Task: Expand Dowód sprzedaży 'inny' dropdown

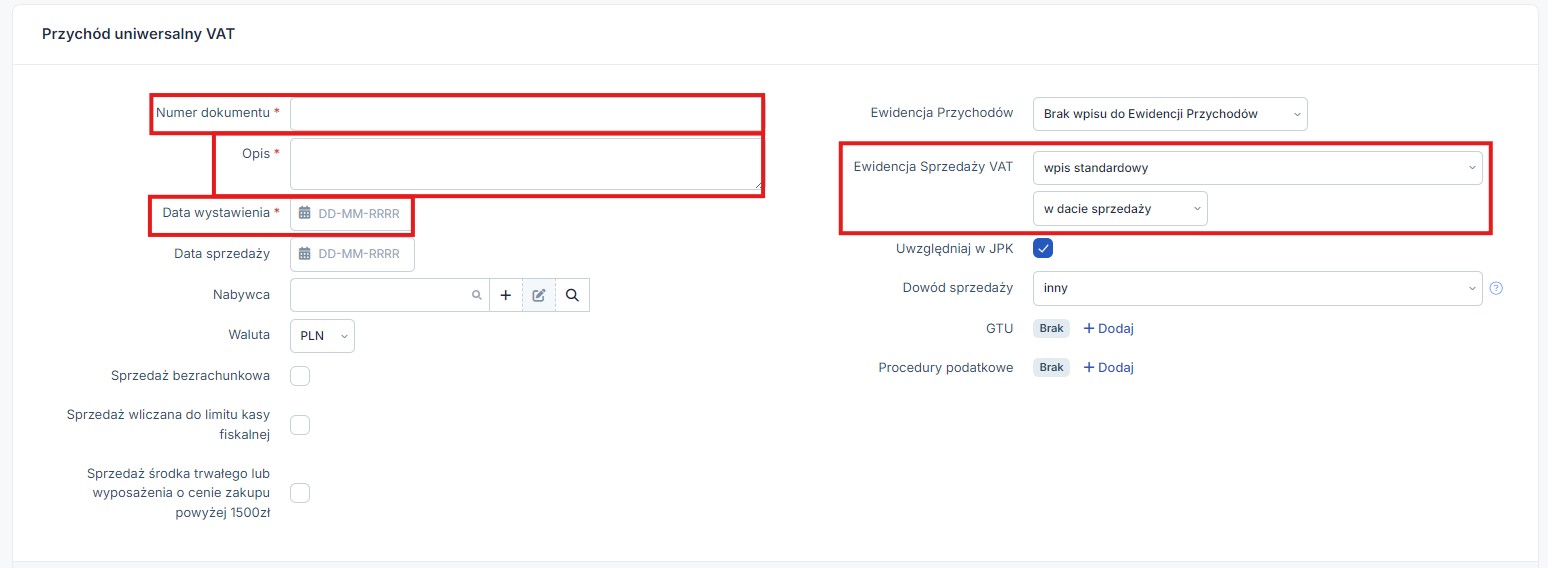Action: click(x=1257, y=288)
